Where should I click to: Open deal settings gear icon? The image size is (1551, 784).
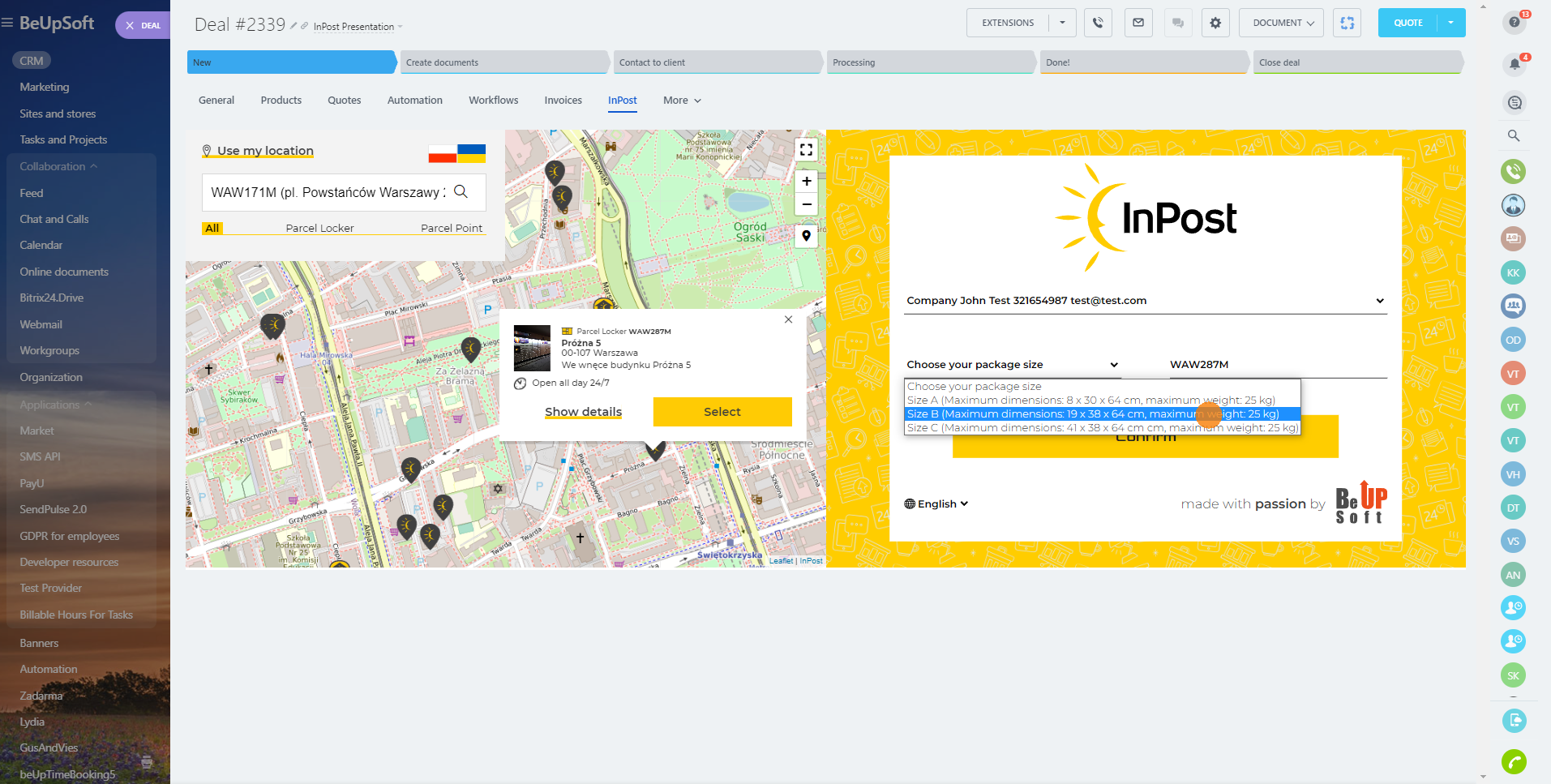1215,23
